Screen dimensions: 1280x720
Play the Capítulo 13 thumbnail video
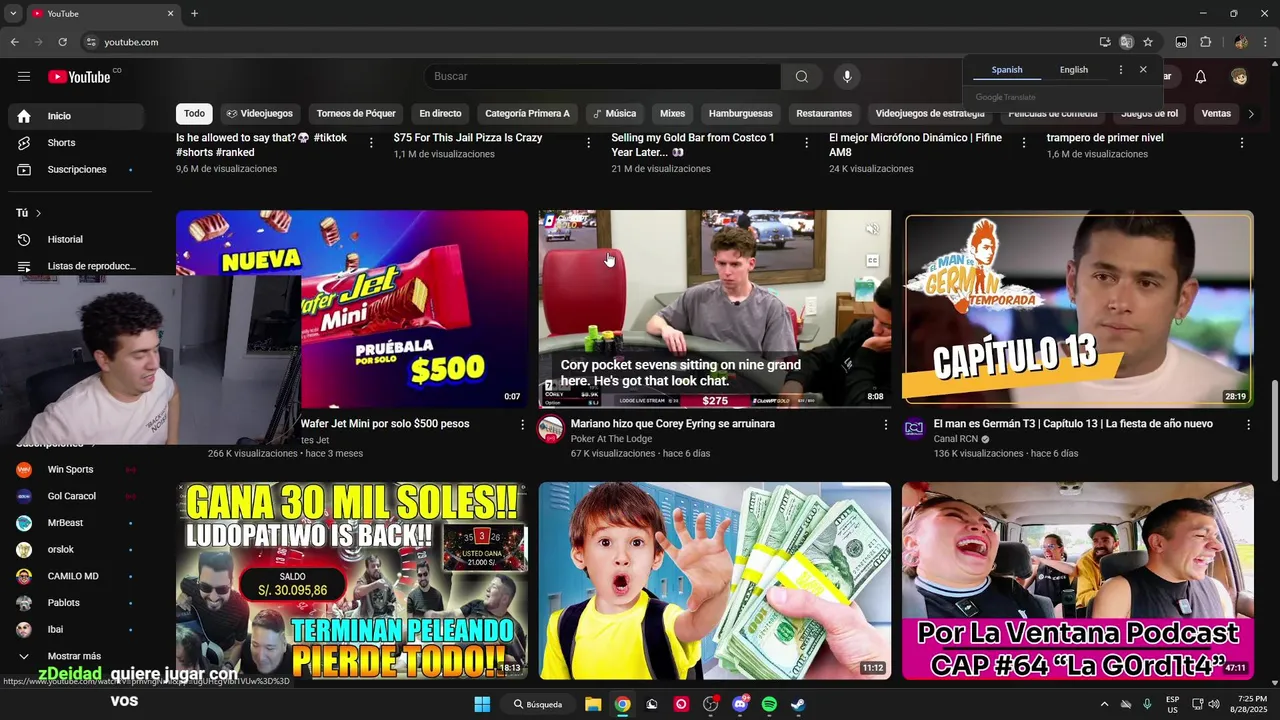coord(1078,309)
